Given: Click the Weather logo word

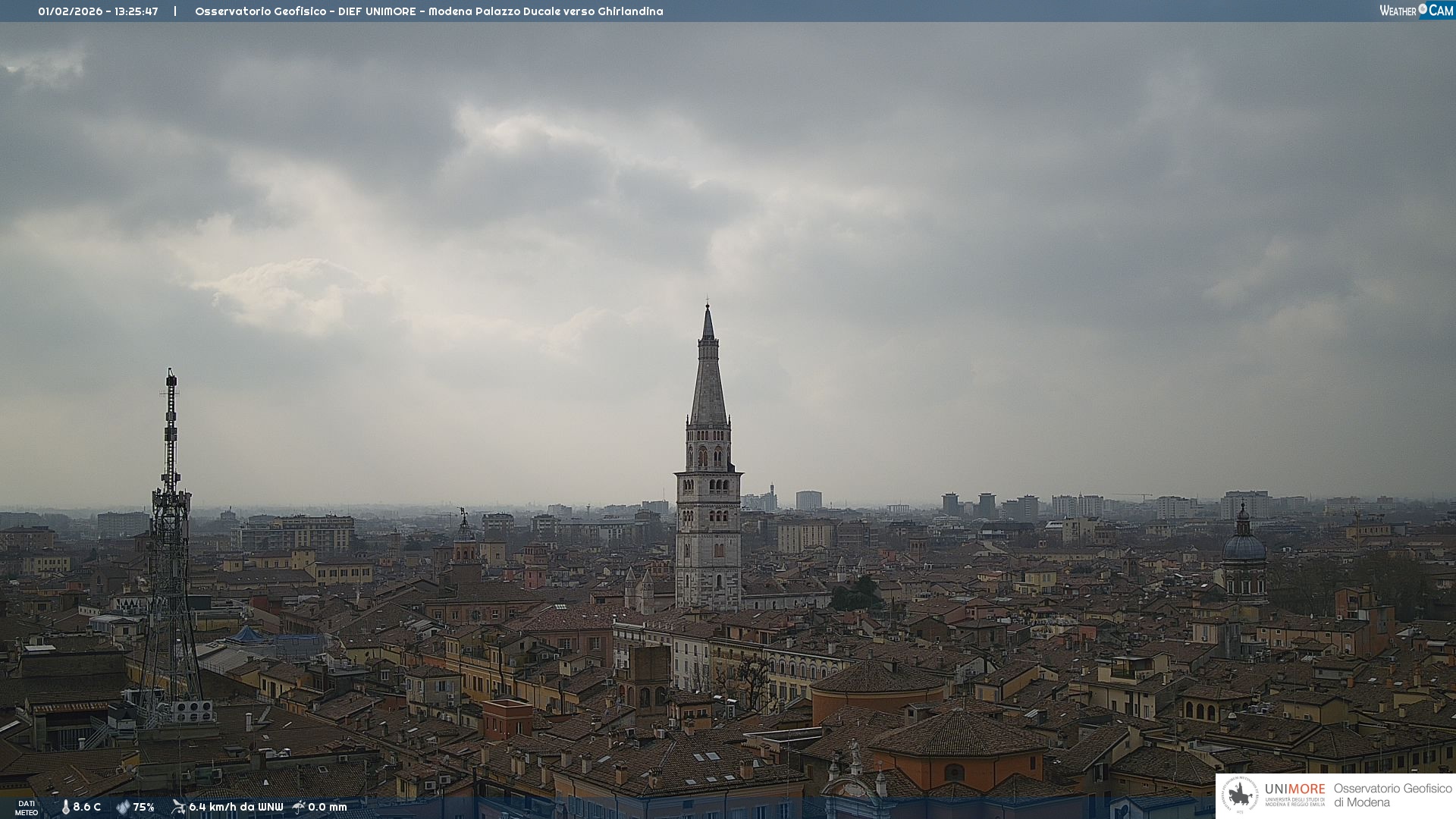Looking at the screenshot, I should tap(1398, 11).
